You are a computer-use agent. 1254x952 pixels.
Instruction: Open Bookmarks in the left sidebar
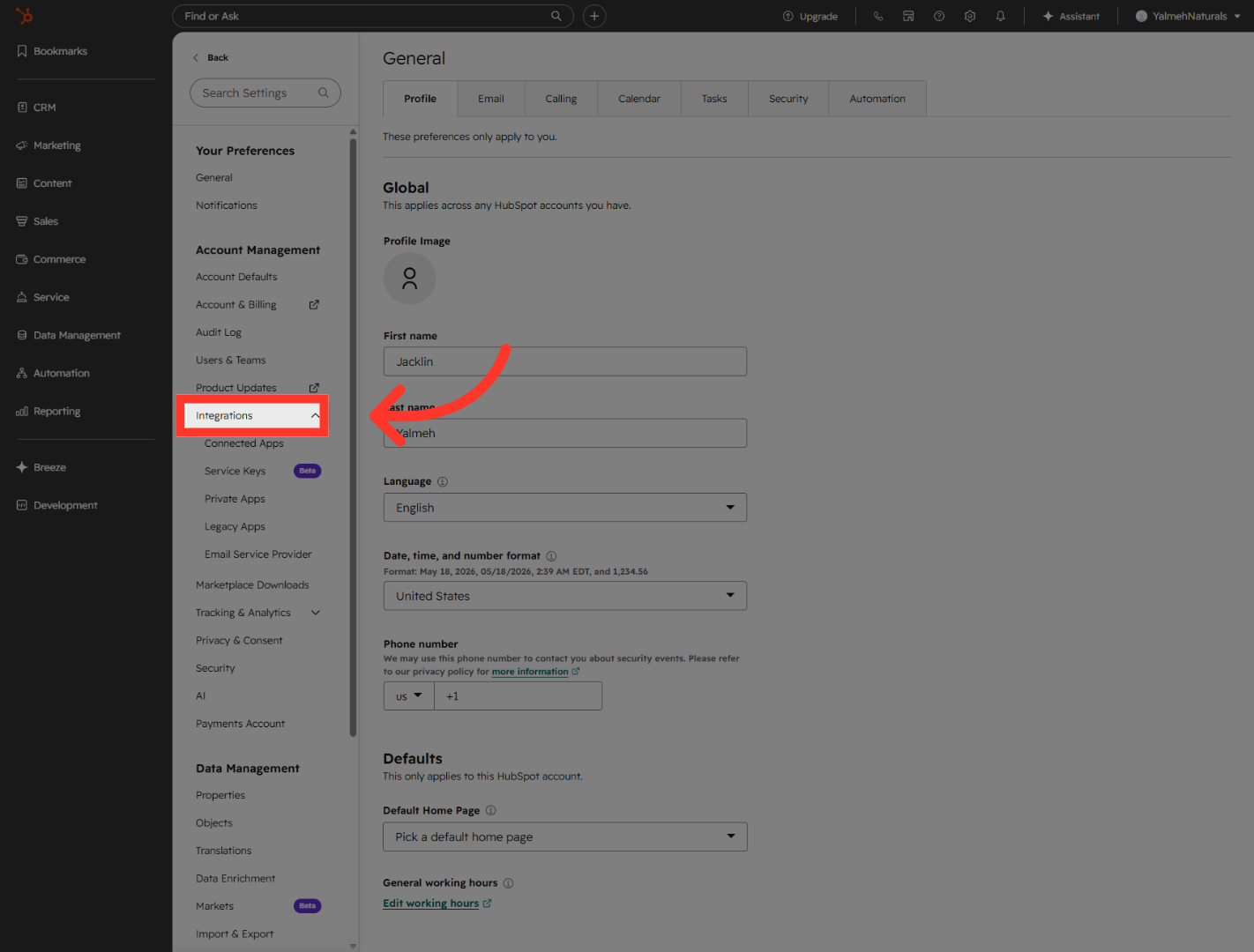[x=52, y=51]
